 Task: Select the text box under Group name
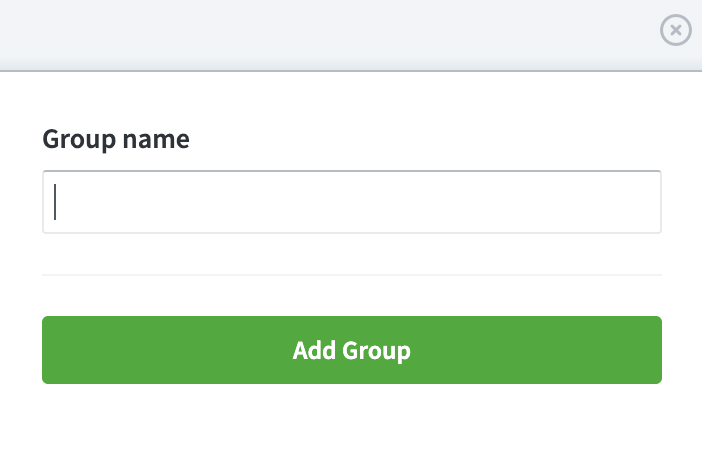tap(352, 202)
